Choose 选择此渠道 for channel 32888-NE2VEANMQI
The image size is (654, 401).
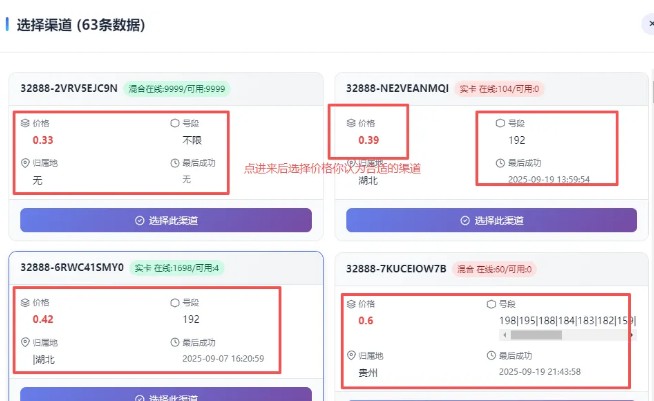coord(491,220)
